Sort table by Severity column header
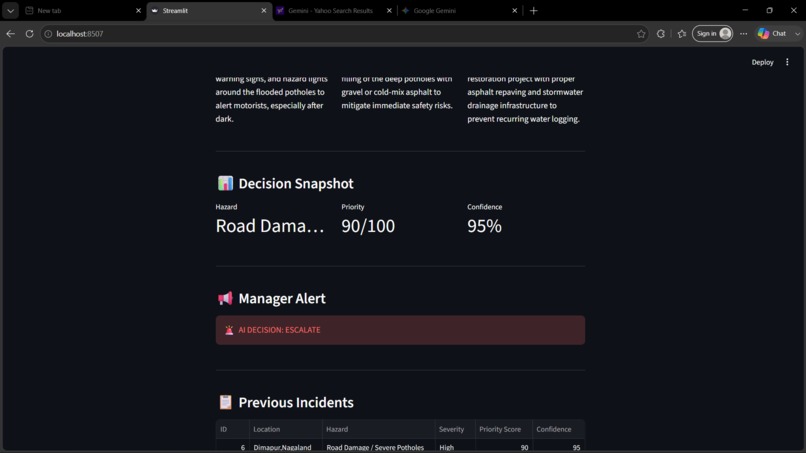 pyautogui.click(x=455, y=429)
